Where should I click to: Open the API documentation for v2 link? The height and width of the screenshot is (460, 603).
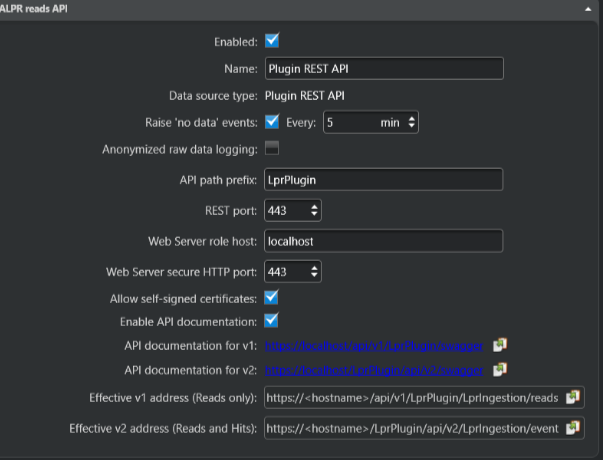pos(375,370)
